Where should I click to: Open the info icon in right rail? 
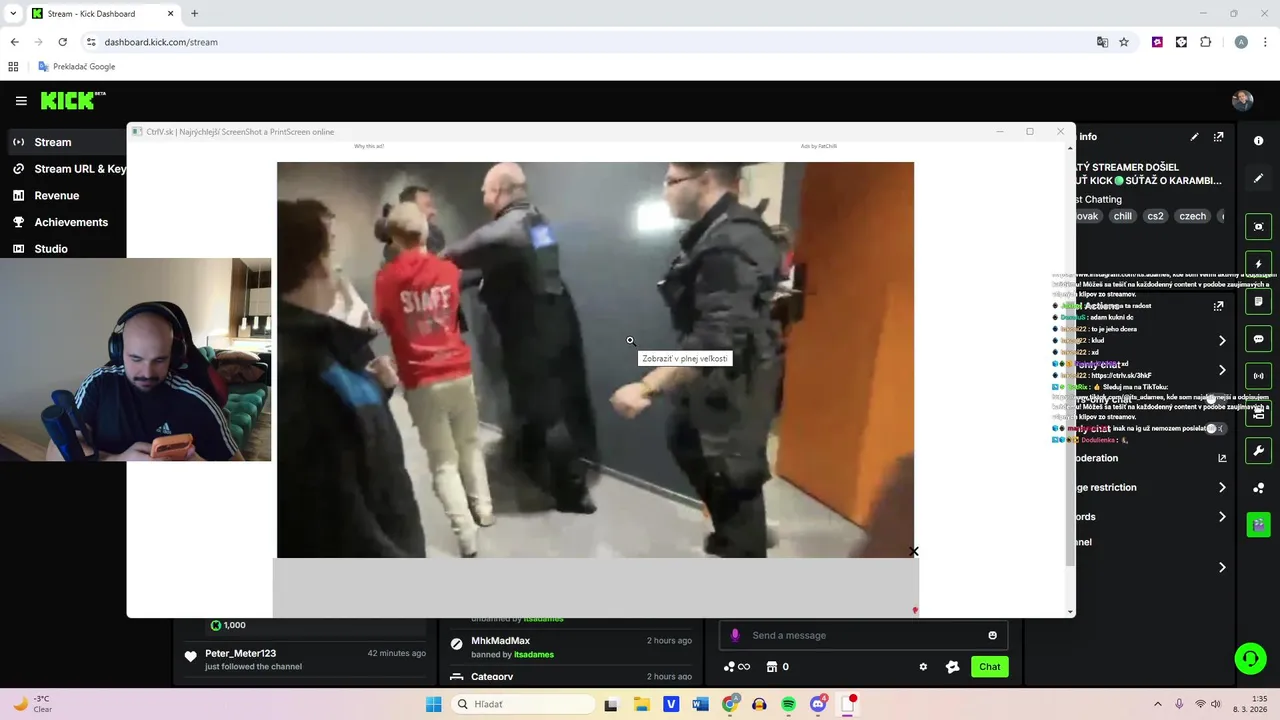[x=1258, y=141]
